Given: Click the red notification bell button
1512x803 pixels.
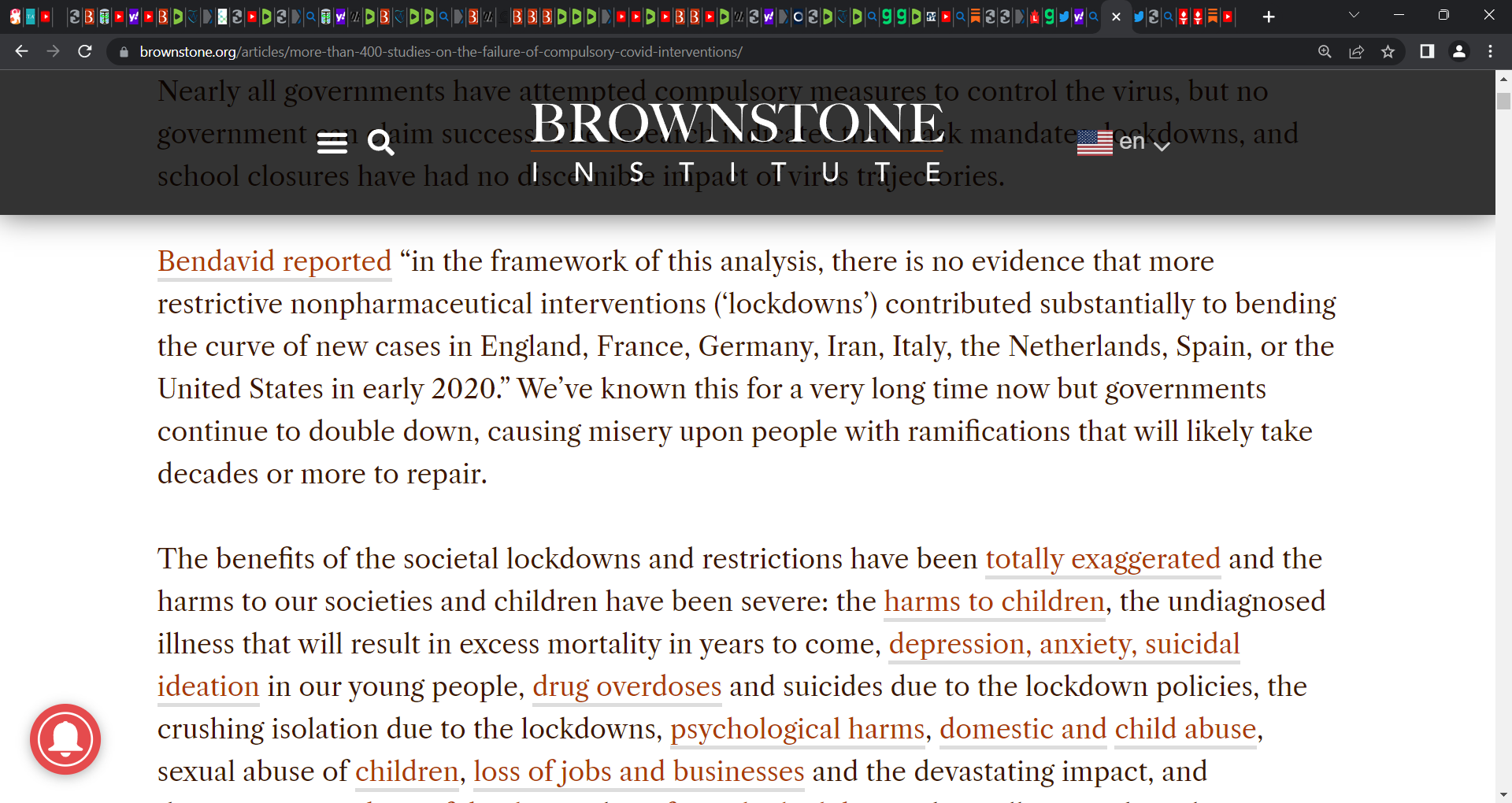Looking at the screenshot, I should 65,739.
